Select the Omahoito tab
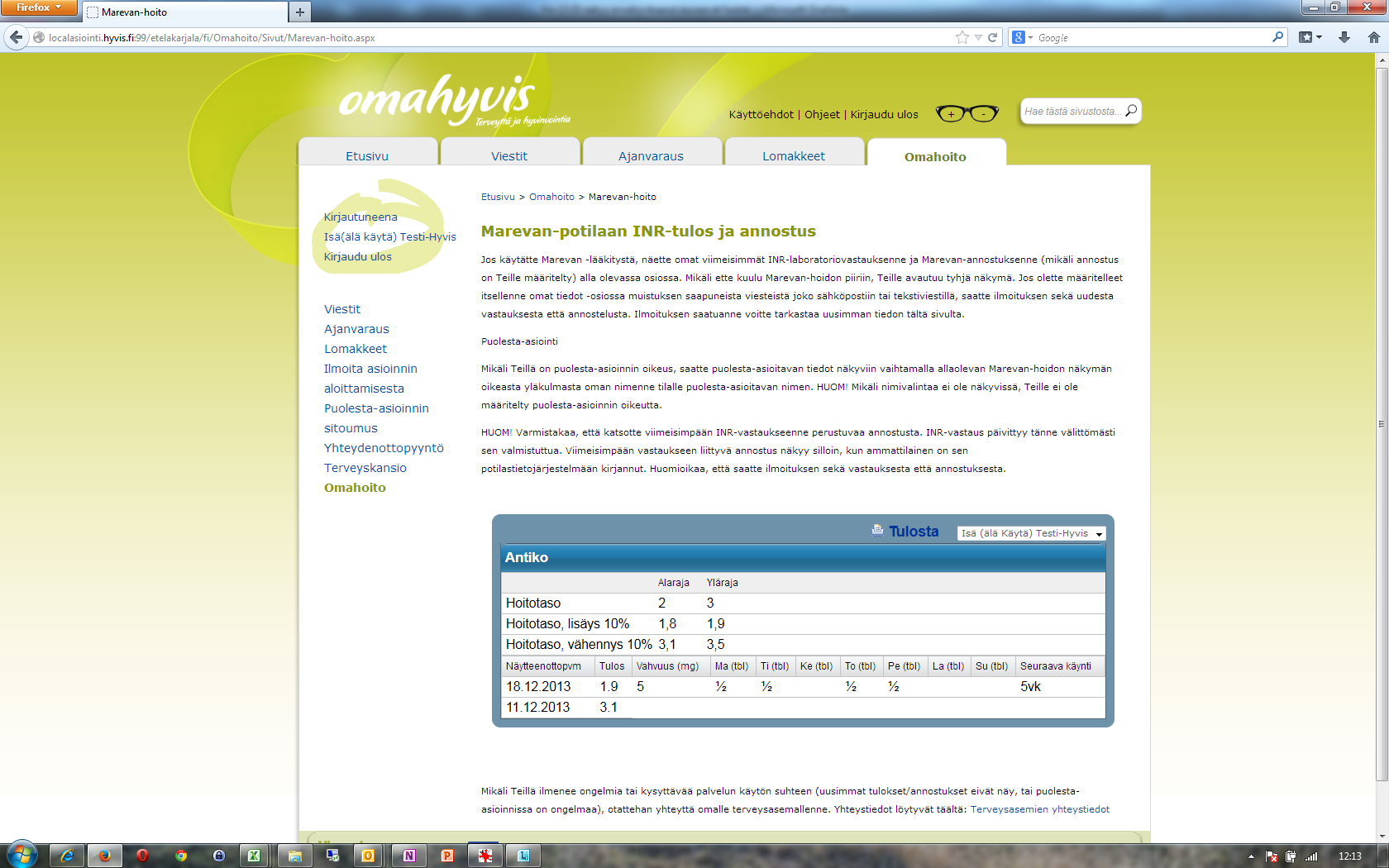The image size is (1389, 868). click(935, 154)
